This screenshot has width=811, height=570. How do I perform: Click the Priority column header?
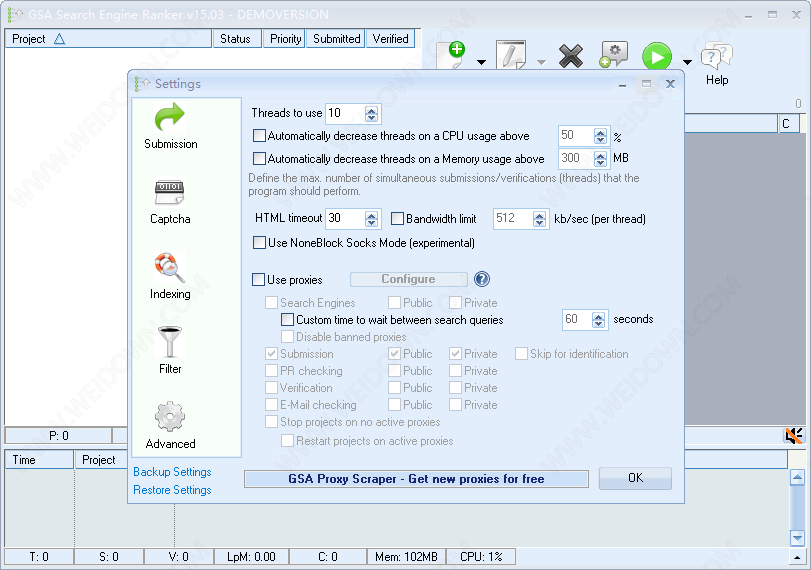click(x=284, y=39)
